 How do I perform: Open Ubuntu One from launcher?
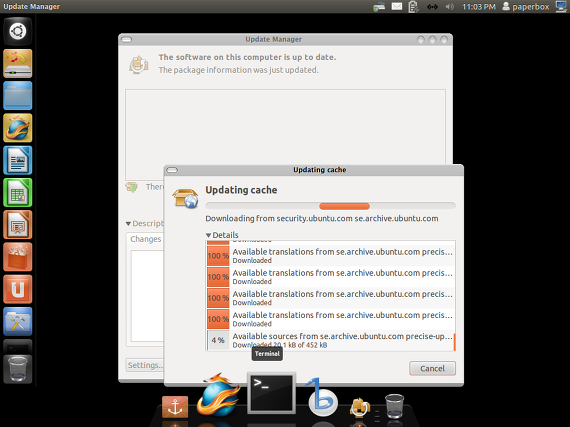coord(17,289)
